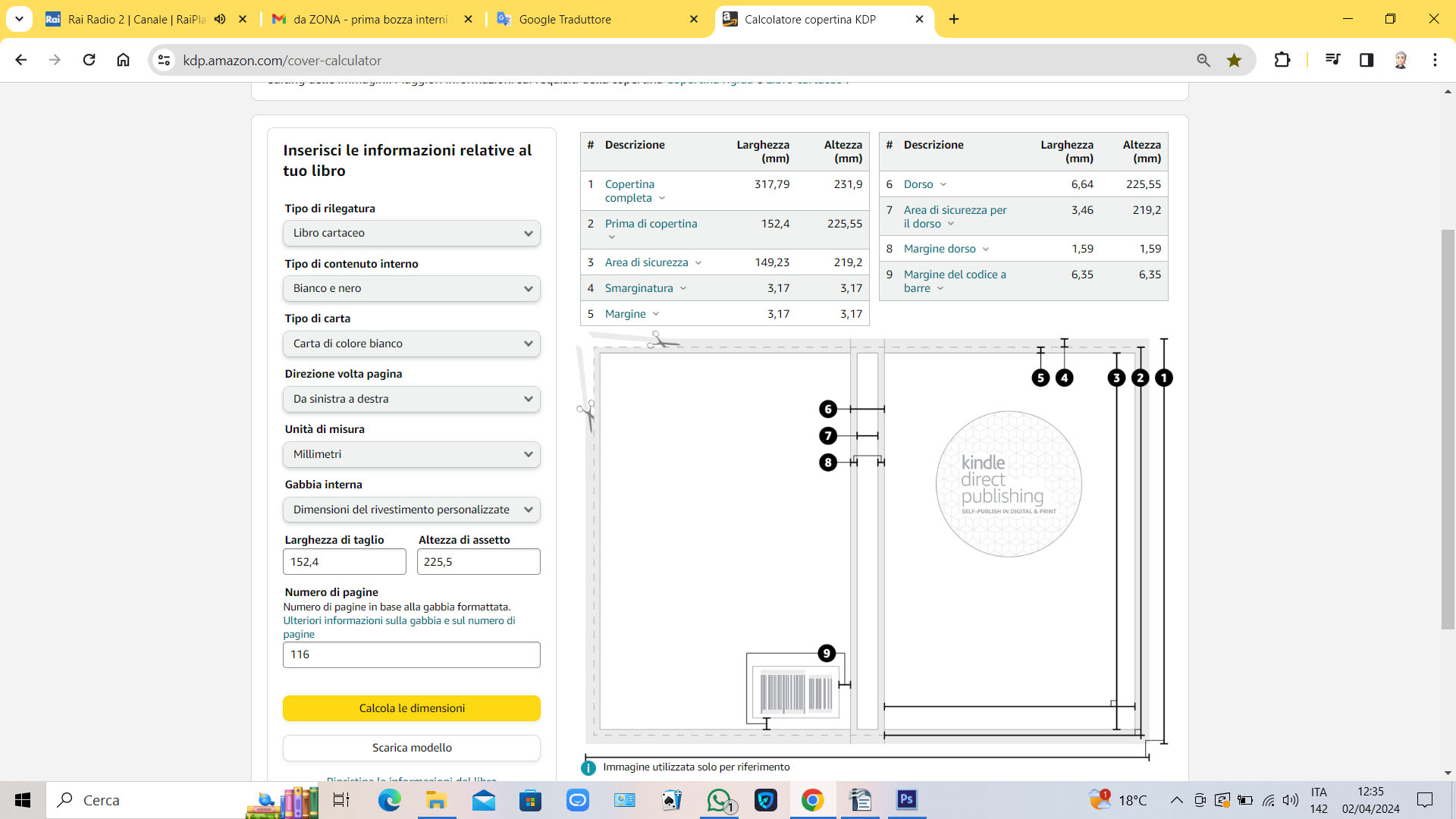Open the Unità di misura dropdown
Screen dimensions: 1456x819
point(412,454)
